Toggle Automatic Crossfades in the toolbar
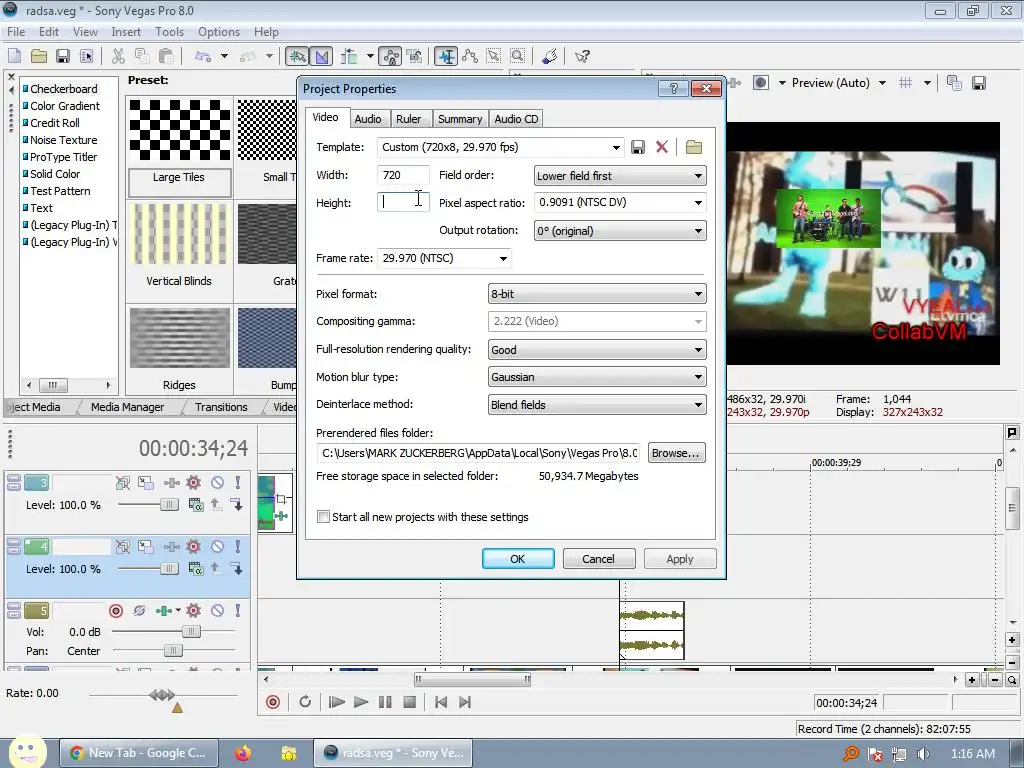Viewport: 1024px width, 768px height. coord(321,56)
